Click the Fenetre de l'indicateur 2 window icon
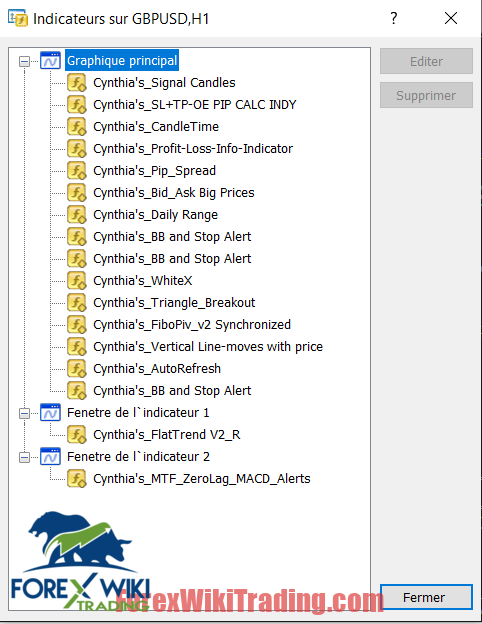The height and width of the screenshot is (624, 482). pyautogui.click(x=51, y=456)
